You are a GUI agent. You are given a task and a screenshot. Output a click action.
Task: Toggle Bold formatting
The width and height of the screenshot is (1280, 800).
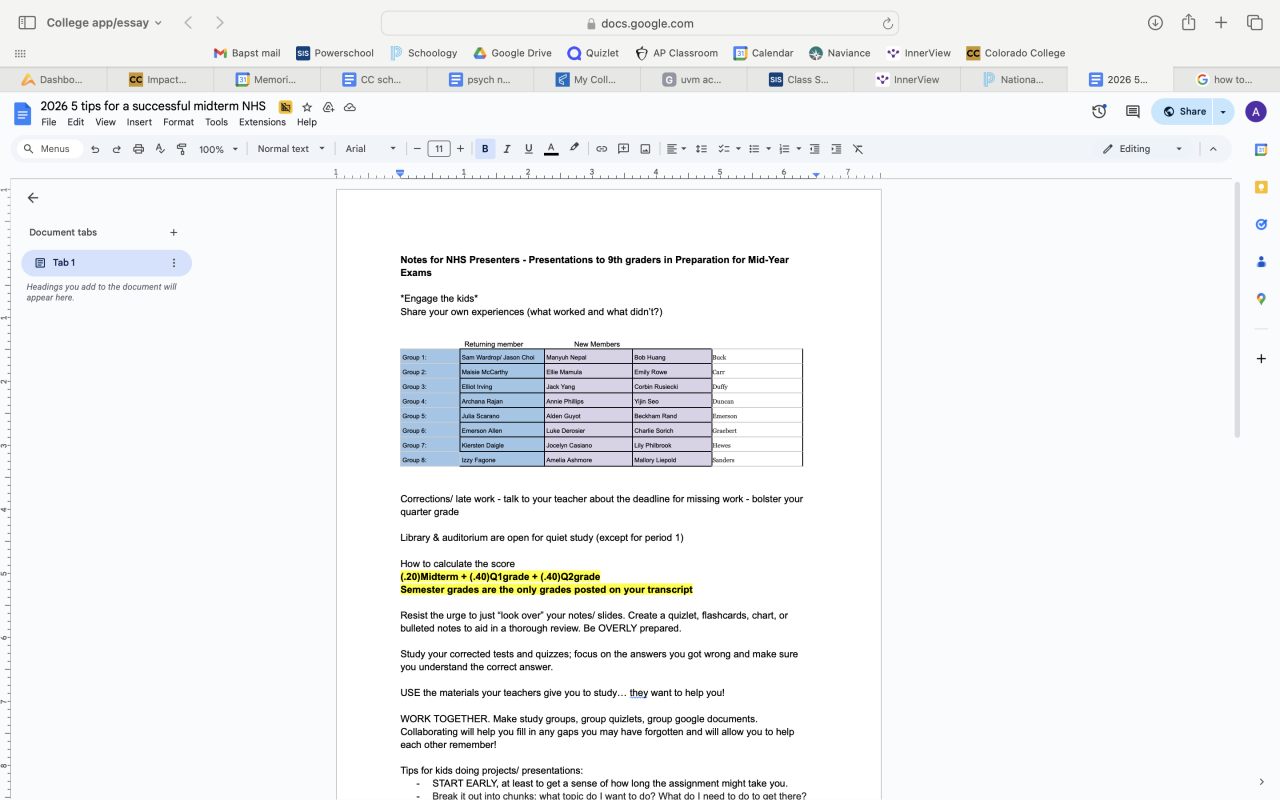coord(485,149)
